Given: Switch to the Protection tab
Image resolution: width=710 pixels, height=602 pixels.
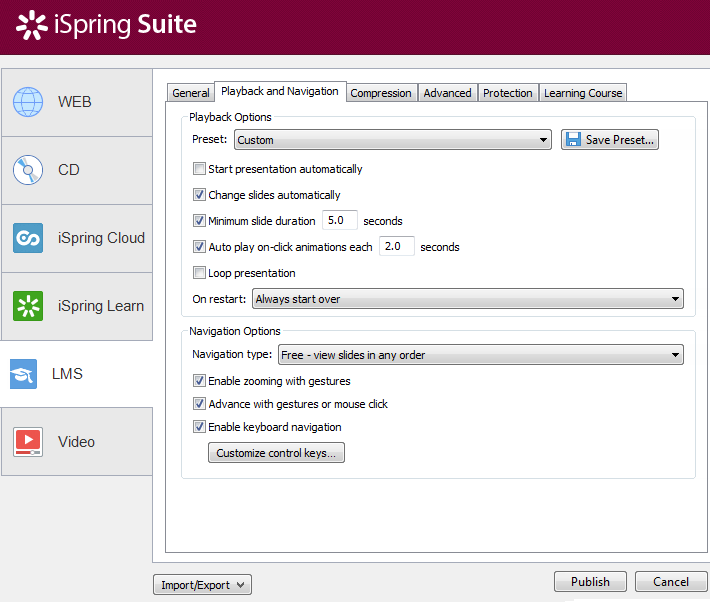Looking at the screenshot, I should coord(508,93).
